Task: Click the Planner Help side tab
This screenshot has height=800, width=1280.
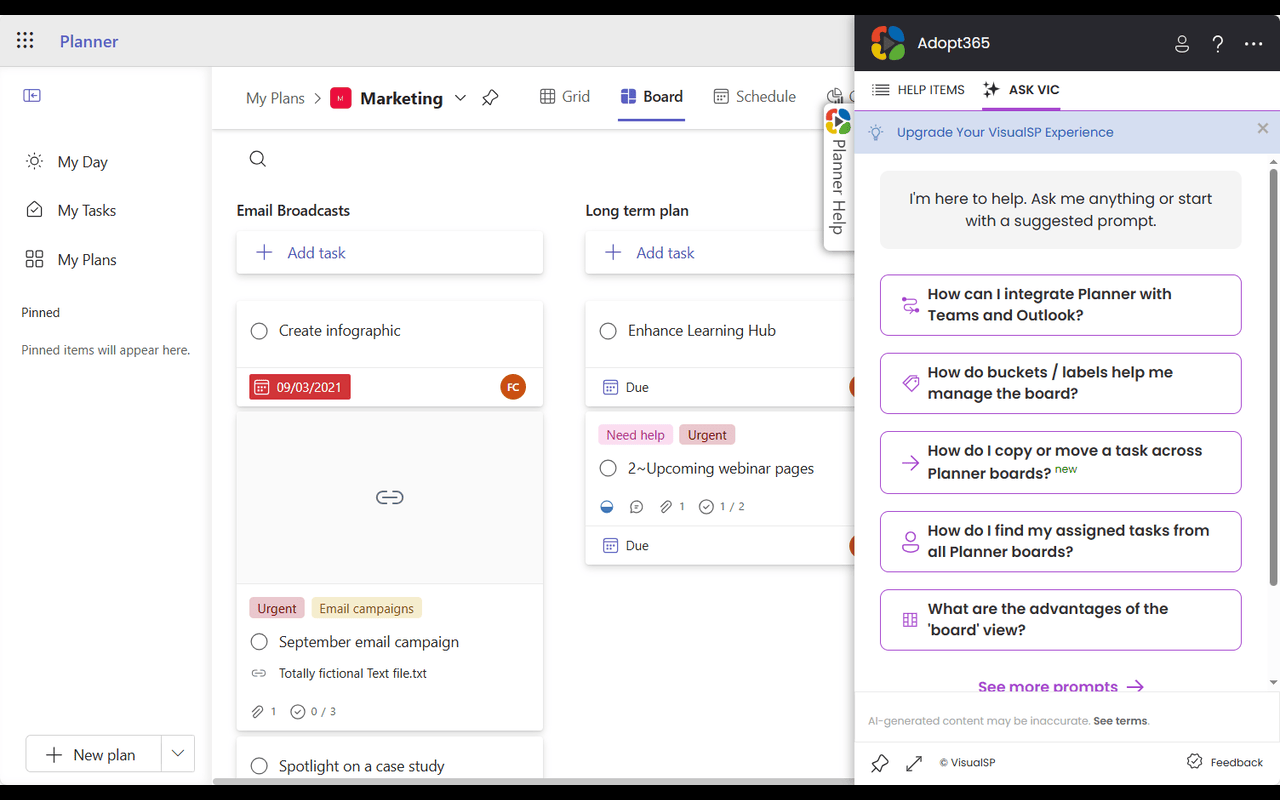Action: (838, 177)
